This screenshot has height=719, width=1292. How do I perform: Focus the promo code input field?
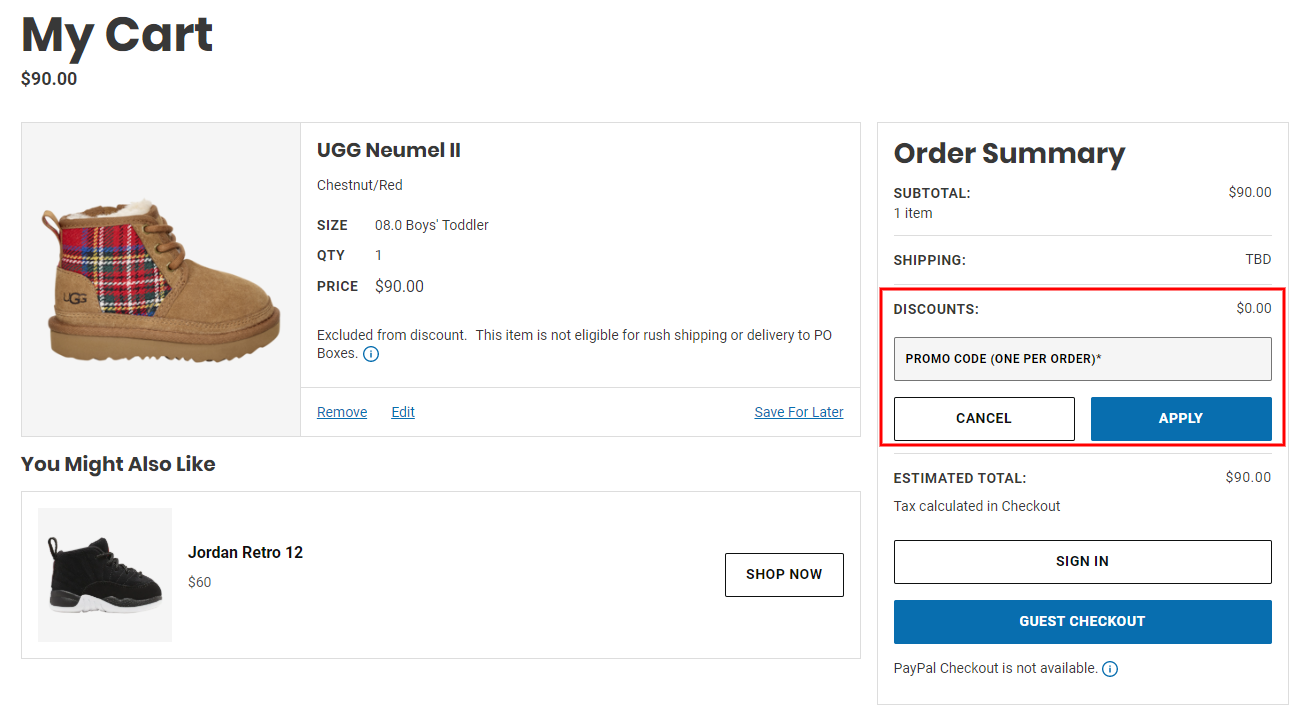point(1082,359)
